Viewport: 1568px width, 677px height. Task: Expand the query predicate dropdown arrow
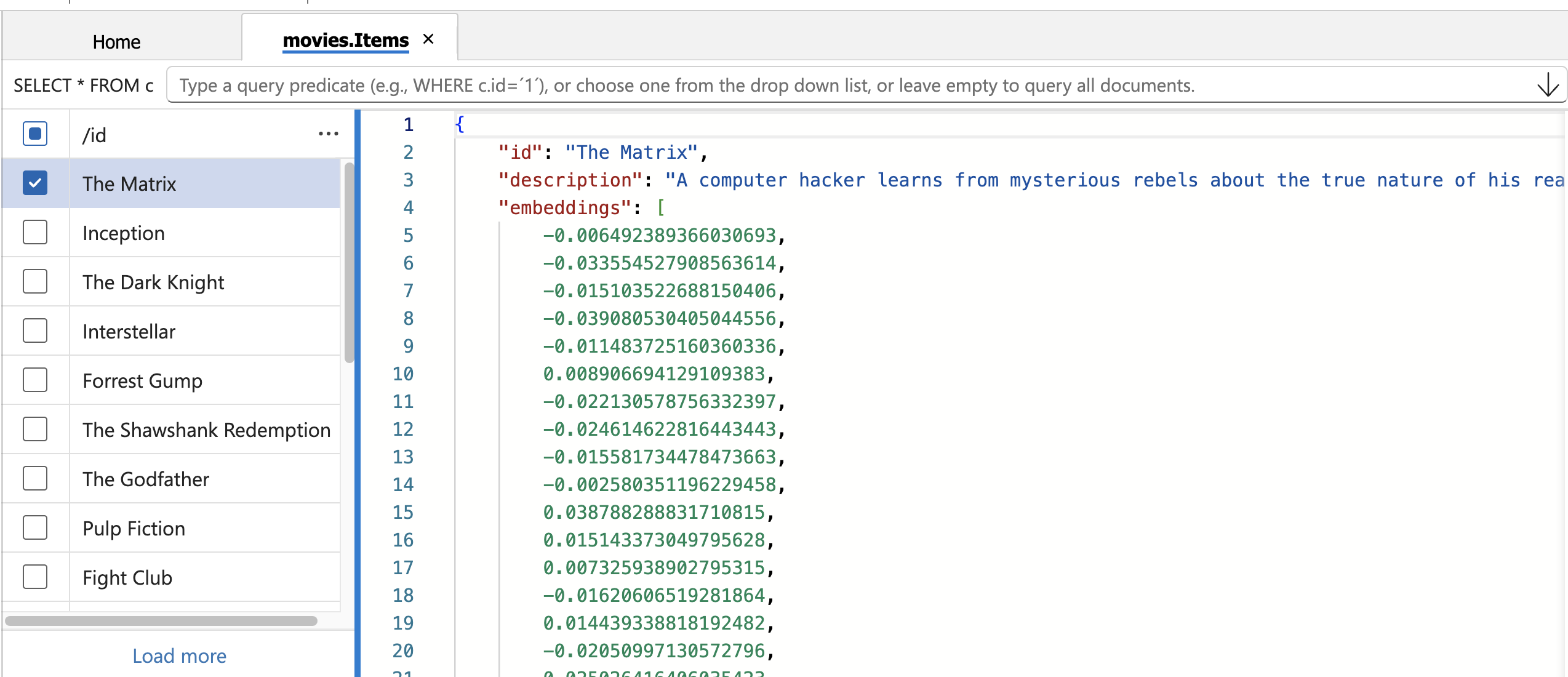(1547, 85)
